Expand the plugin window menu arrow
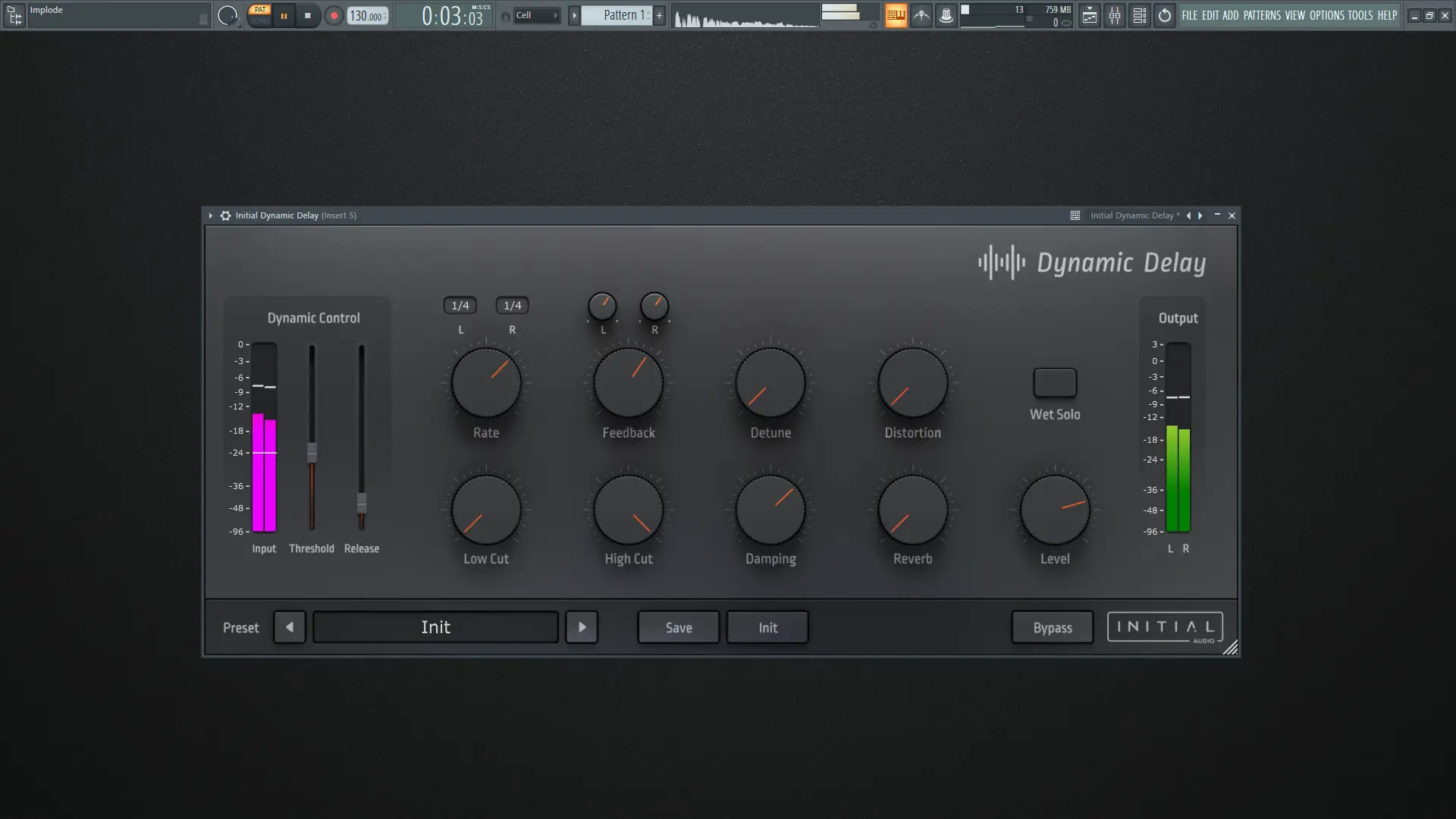 (x=211, y=215)
